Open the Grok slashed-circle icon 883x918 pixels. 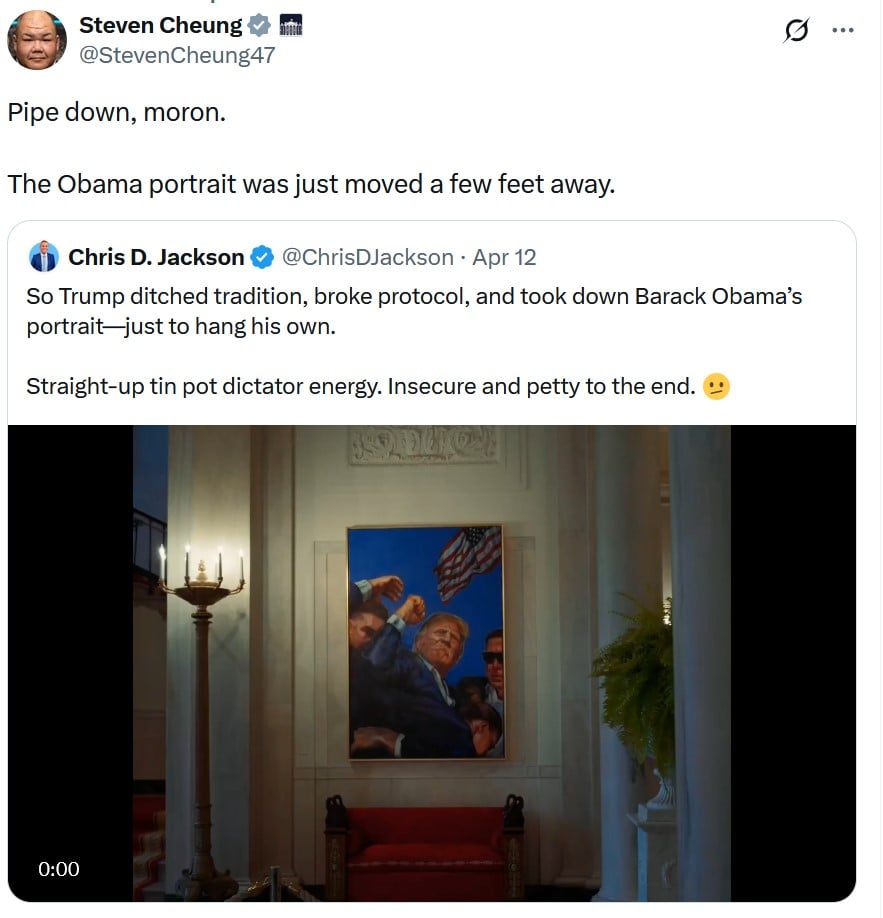[797, 31]
